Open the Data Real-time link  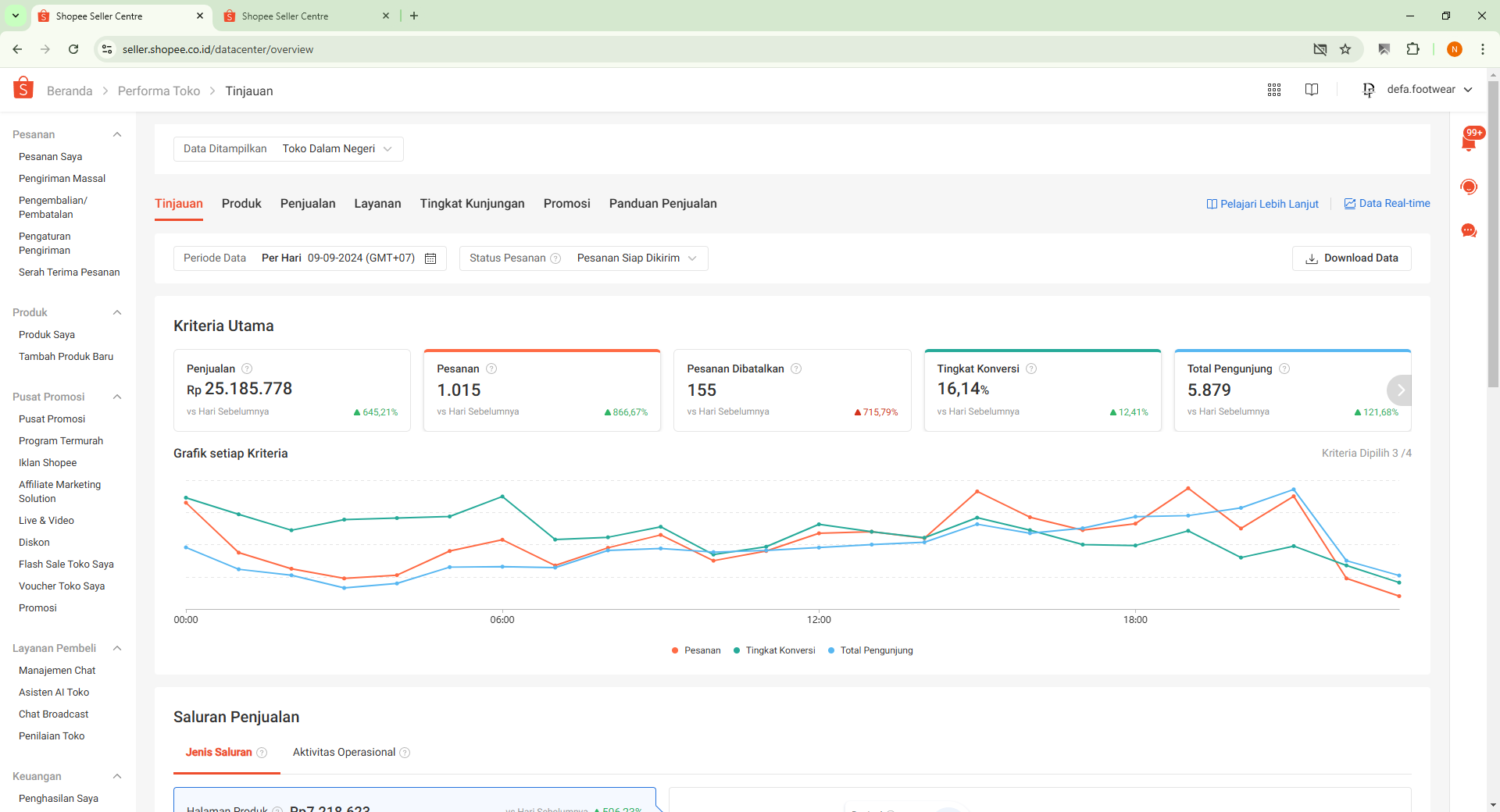[1387, 204]
